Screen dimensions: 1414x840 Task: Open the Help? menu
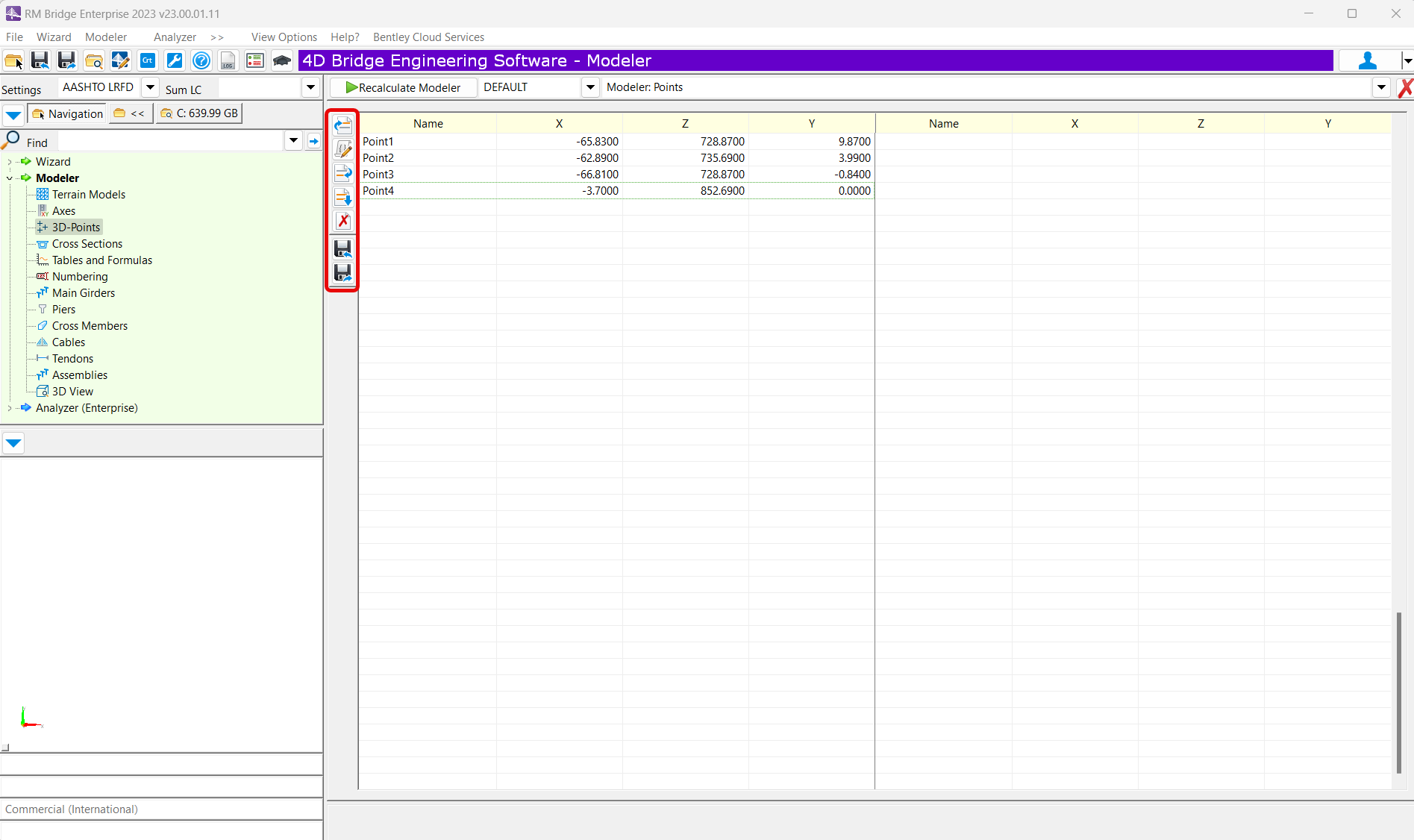(x=345, y=37)
